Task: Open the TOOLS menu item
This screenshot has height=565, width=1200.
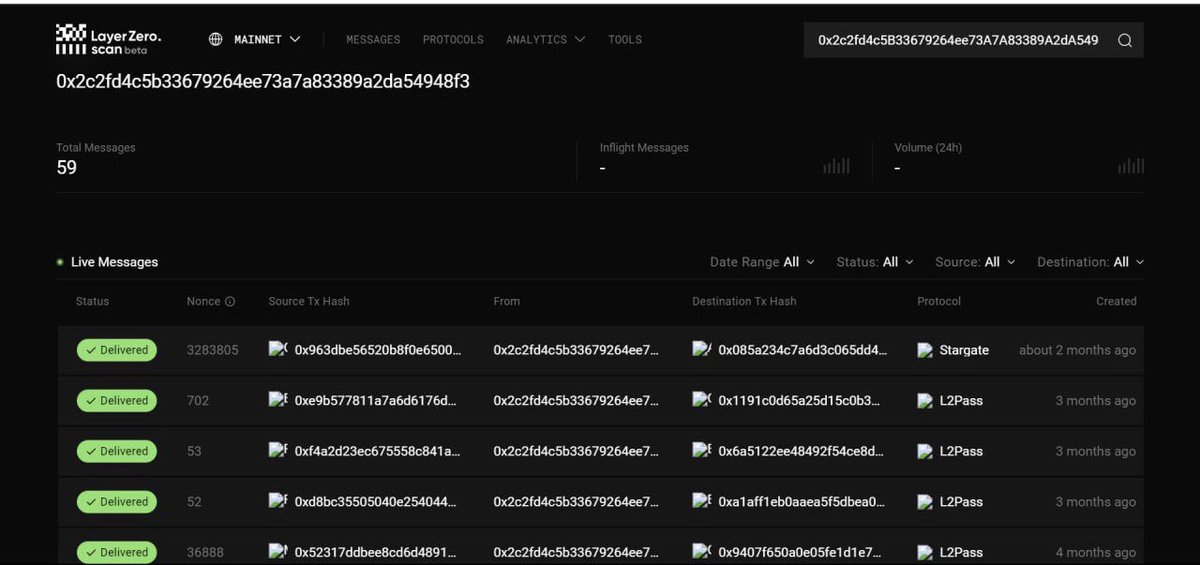Action: point(625,40)
